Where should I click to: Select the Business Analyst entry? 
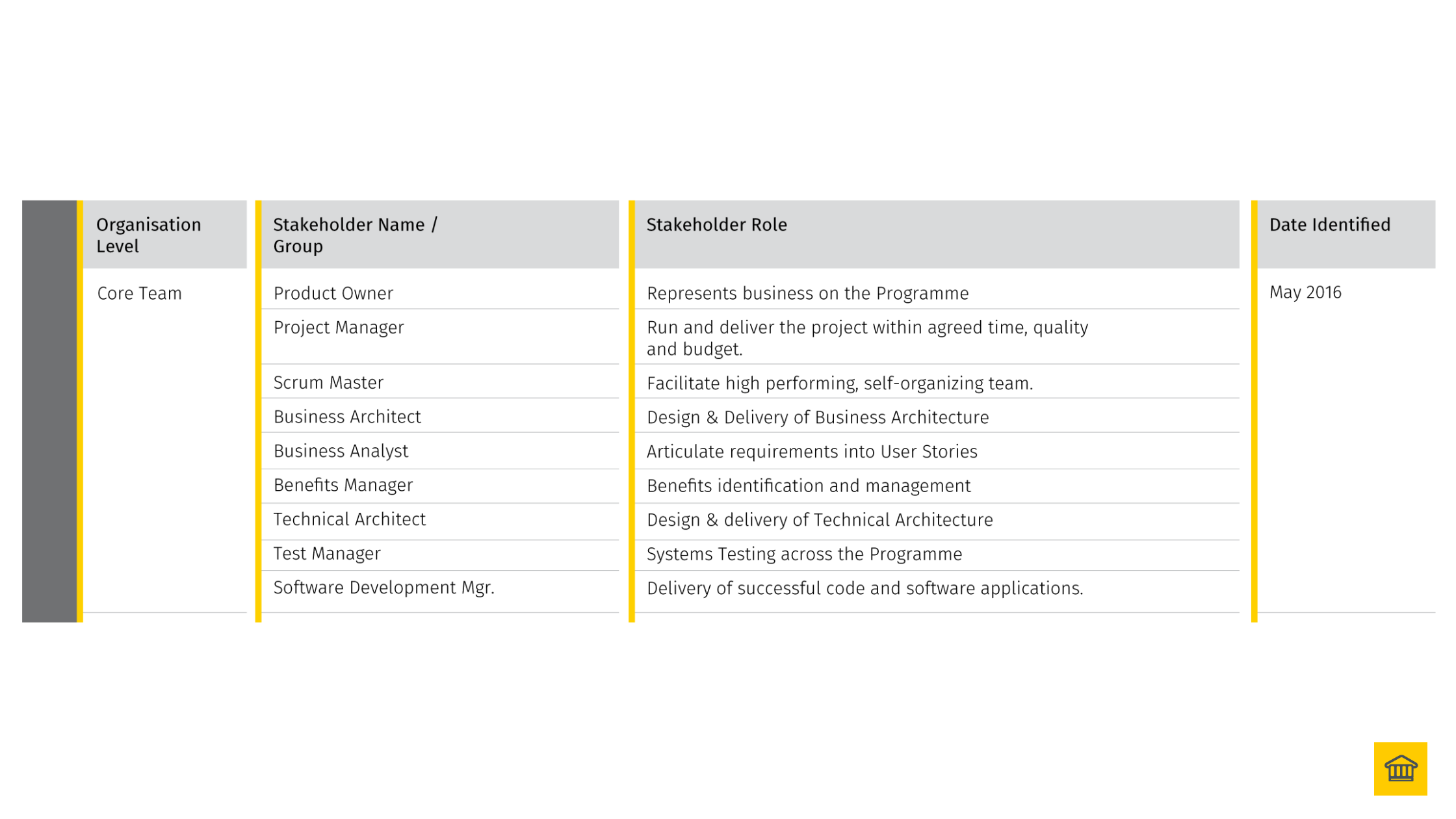[x=341, y=451]
